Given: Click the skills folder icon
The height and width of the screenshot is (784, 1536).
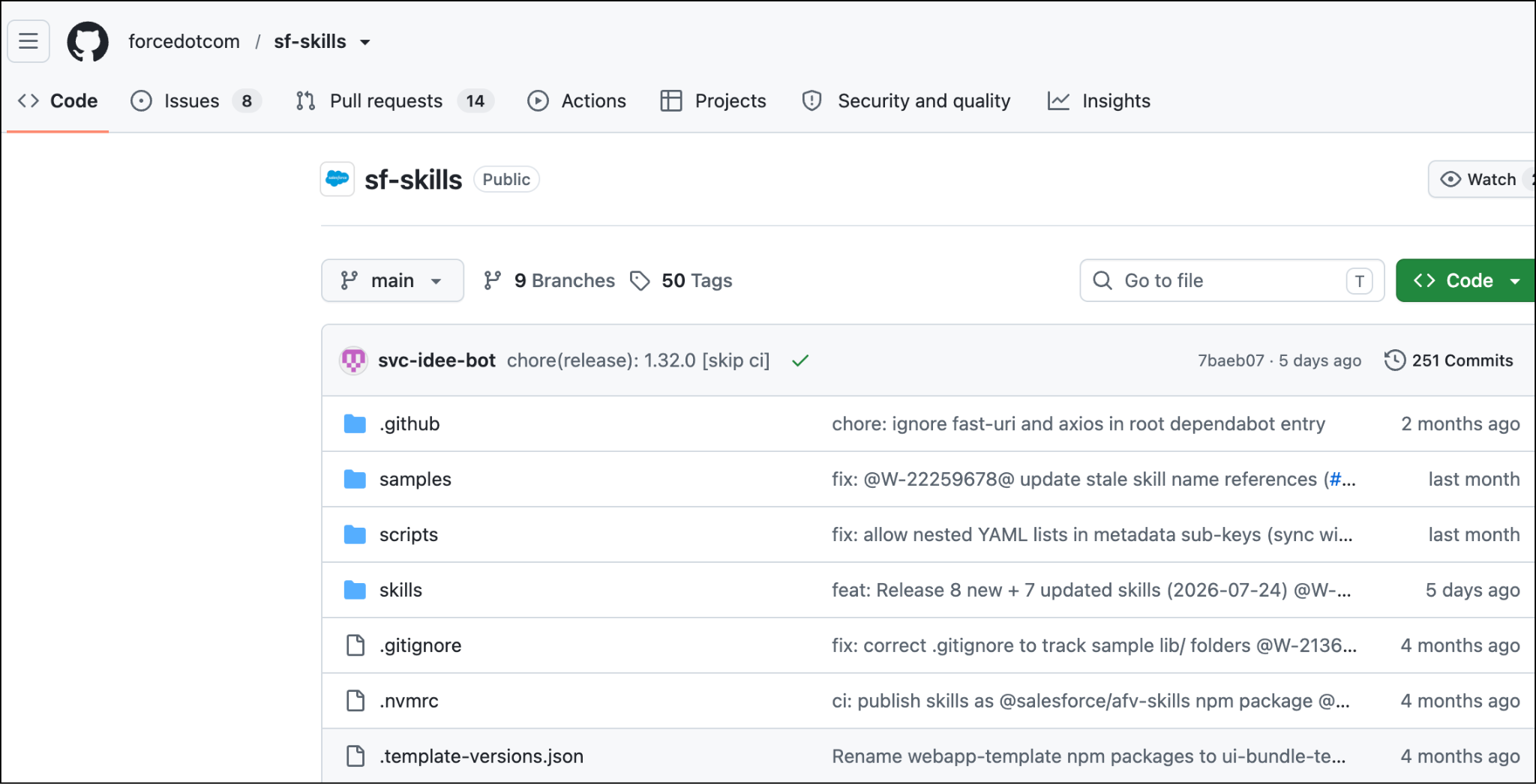Looking at the screenshot, I should point(355,590).
